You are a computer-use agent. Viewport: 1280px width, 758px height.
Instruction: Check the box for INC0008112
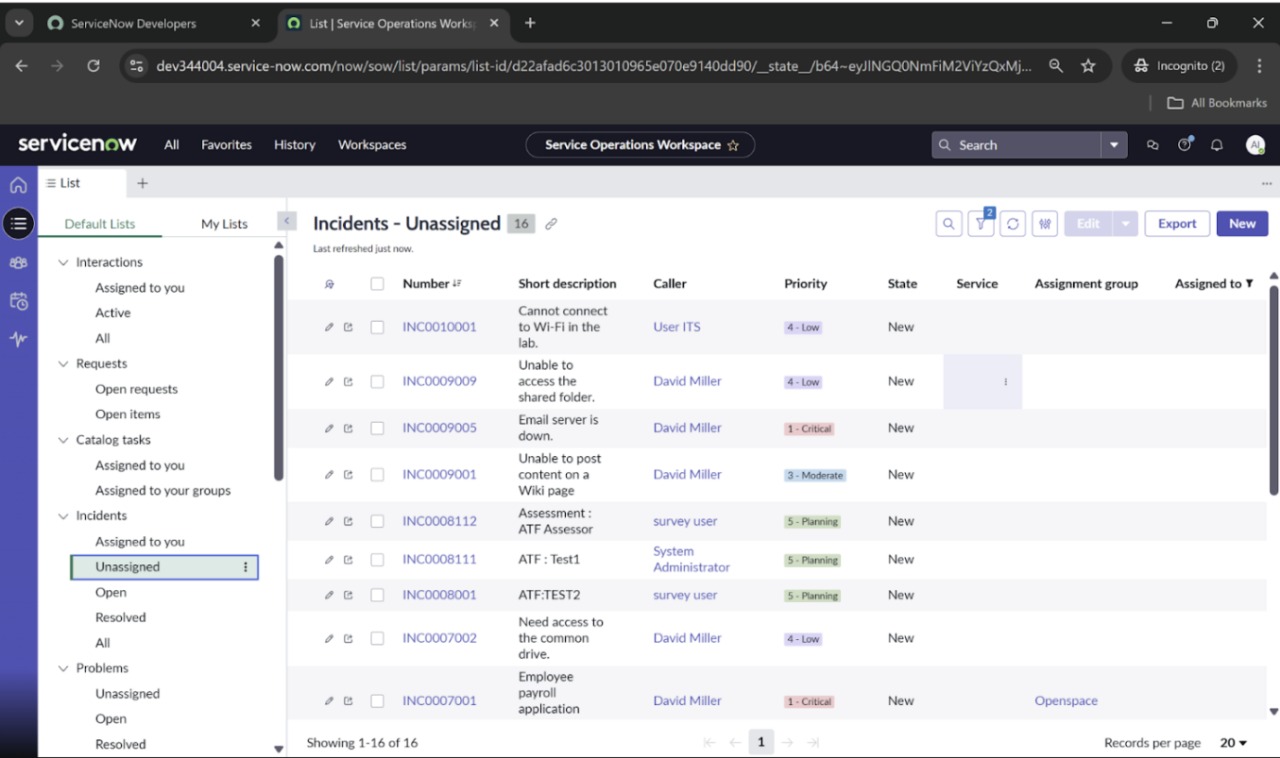click(x=377, y=521)
